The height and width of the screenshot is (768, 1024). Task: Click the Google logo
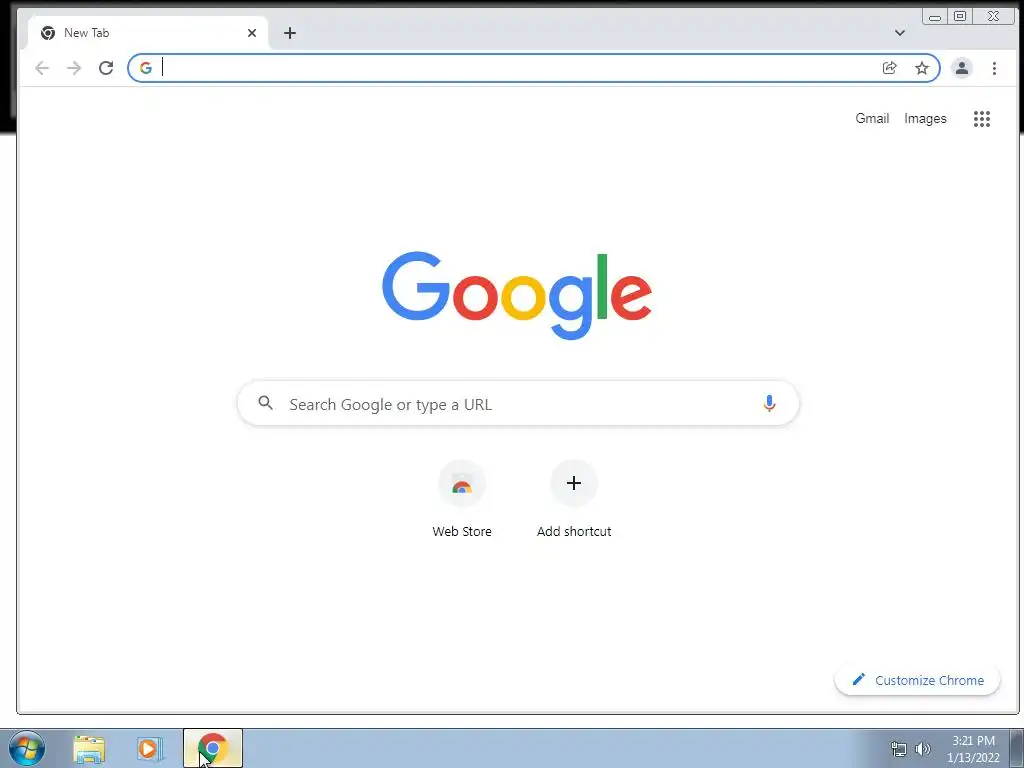(517, 295)
